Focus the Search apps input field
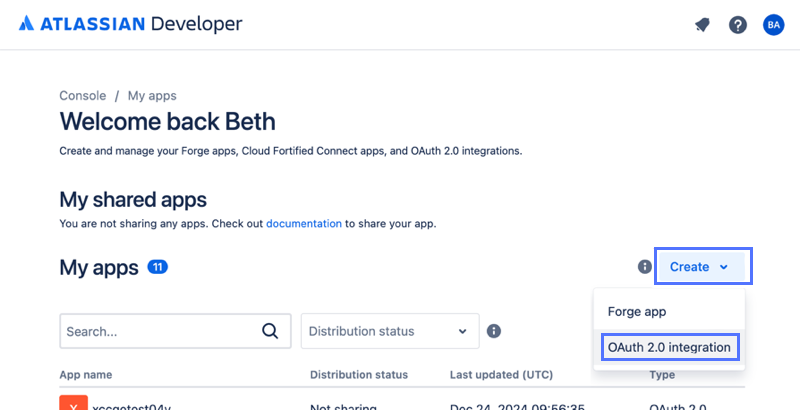The image size is (800, 410). click(176, 331)
